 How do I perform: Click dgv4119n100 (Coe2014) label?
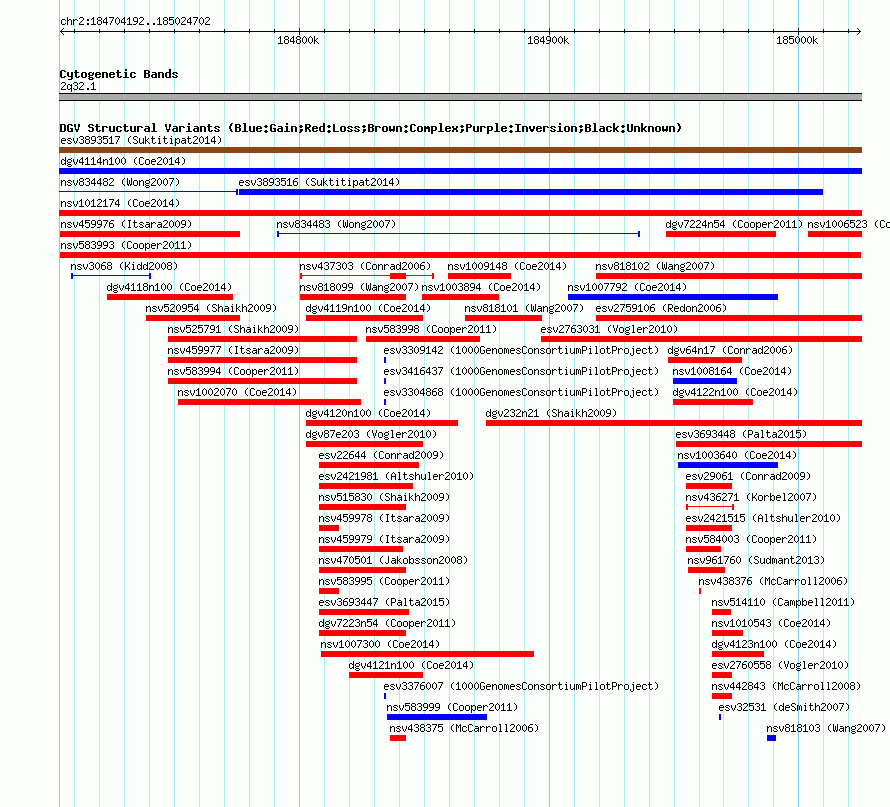(x=368, y=308)
